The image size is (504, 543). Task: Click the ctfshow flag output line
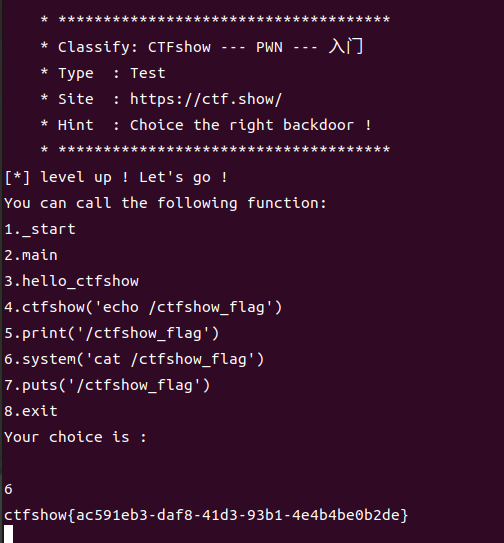point(206,515)
